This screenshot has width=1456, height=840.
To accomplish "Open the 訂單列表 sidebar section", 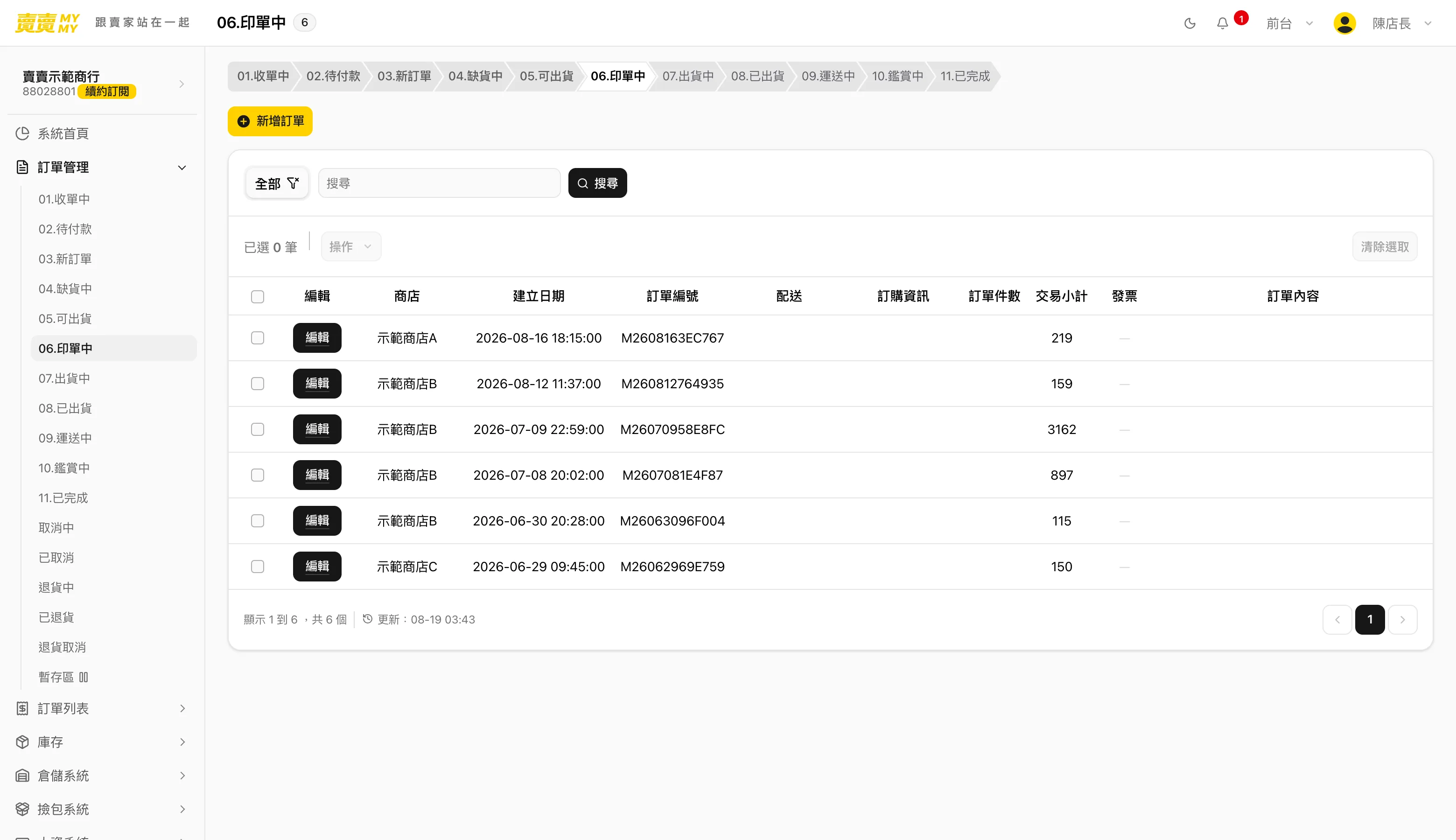I will (102, 708).
